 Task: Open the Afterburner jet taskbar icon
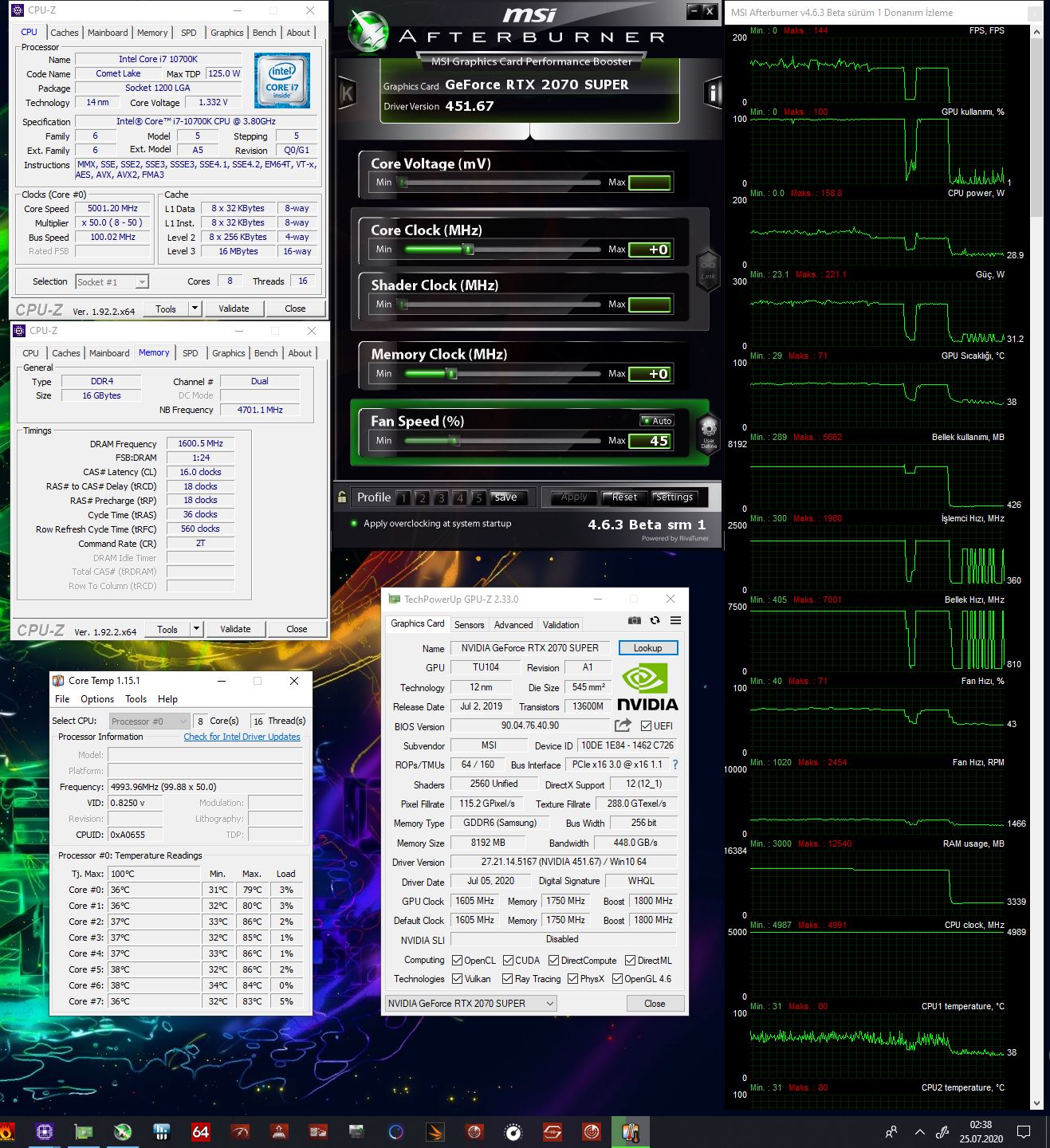(123, 1131)
